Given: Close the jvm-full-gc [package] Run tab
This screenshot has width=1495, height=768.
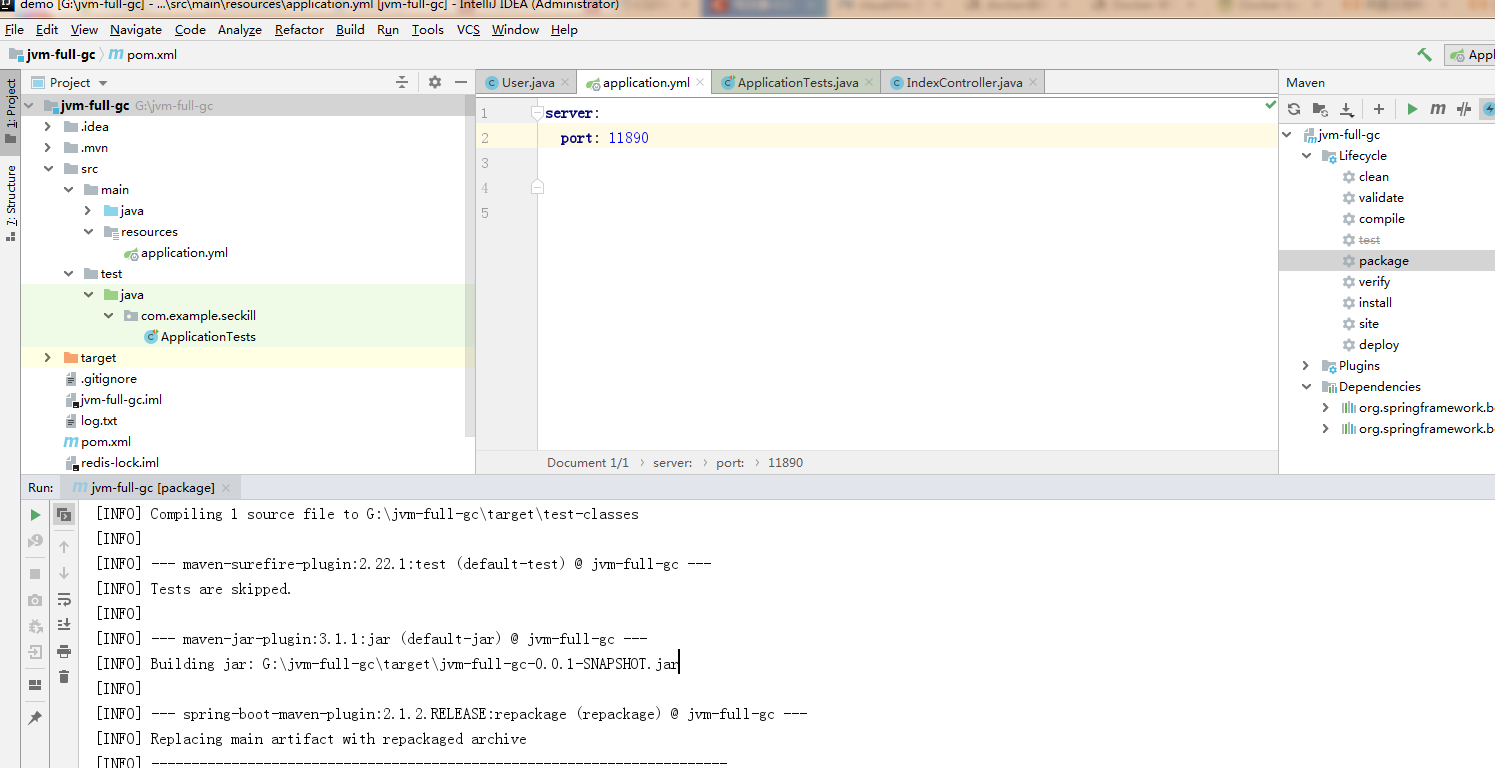Looking at the screenshot, I should click(226, 488).
